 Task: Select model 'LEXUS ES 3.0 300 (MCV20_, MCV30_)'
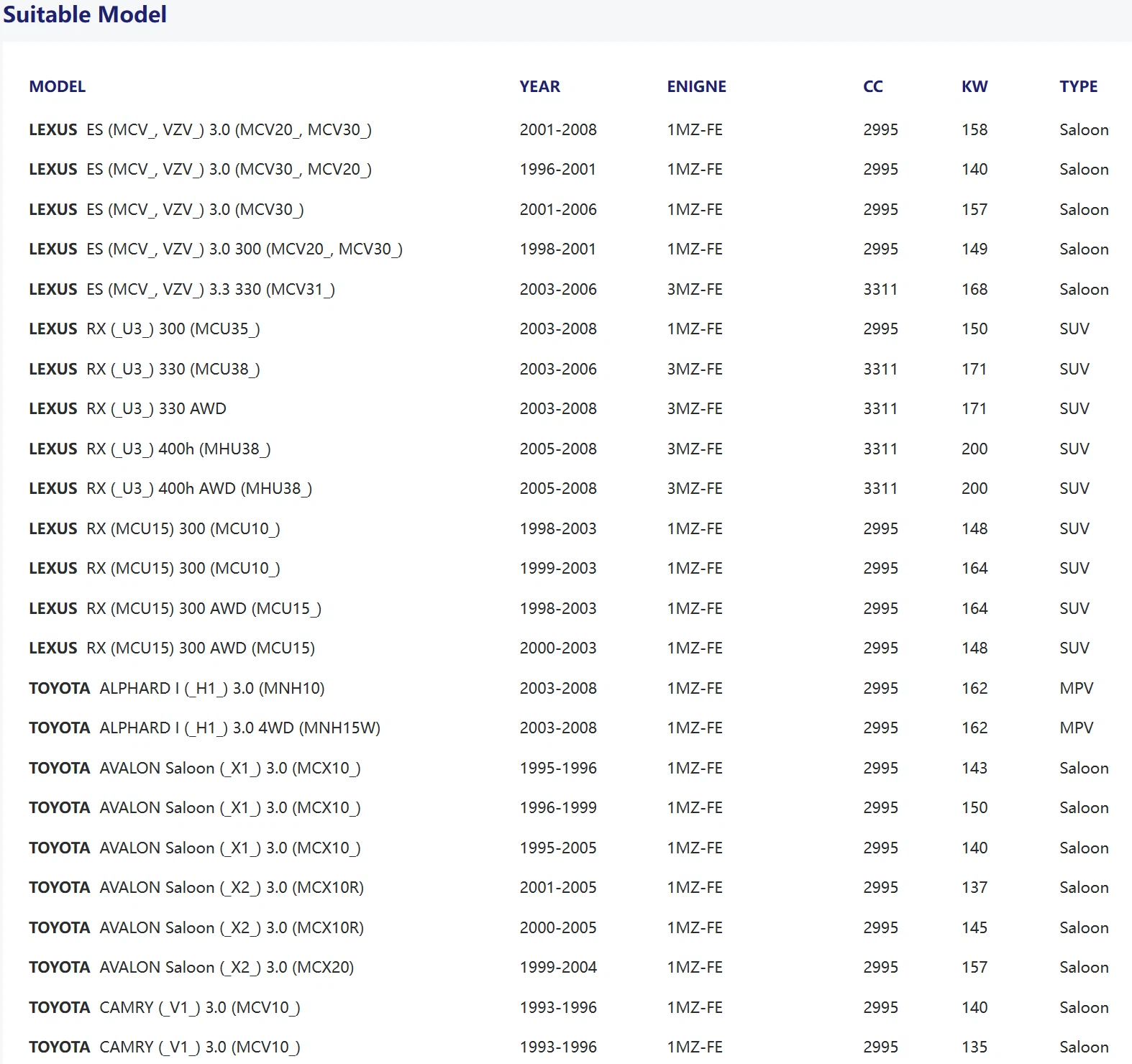pos(216,249)
